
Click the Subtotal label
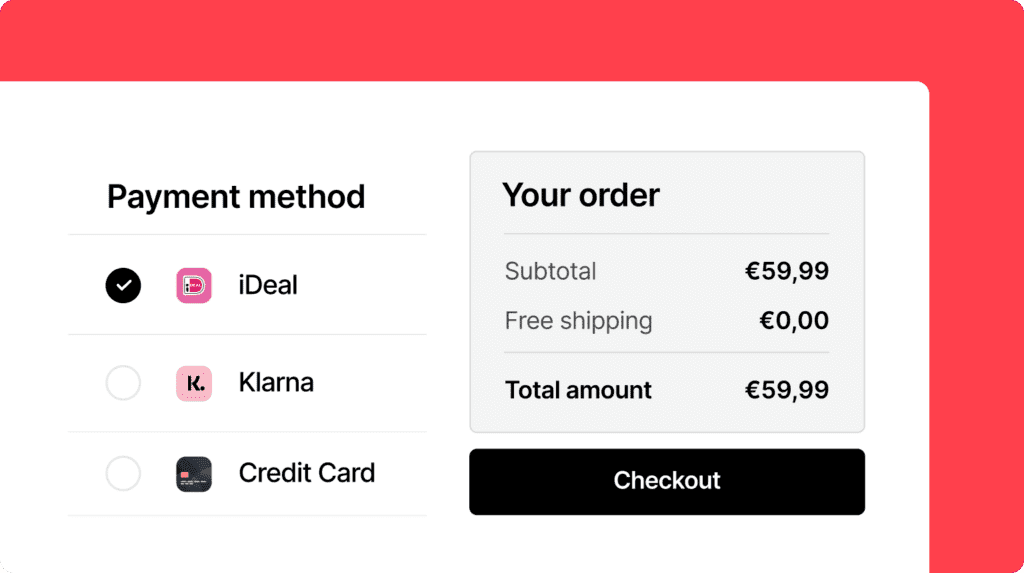(551, 271)
